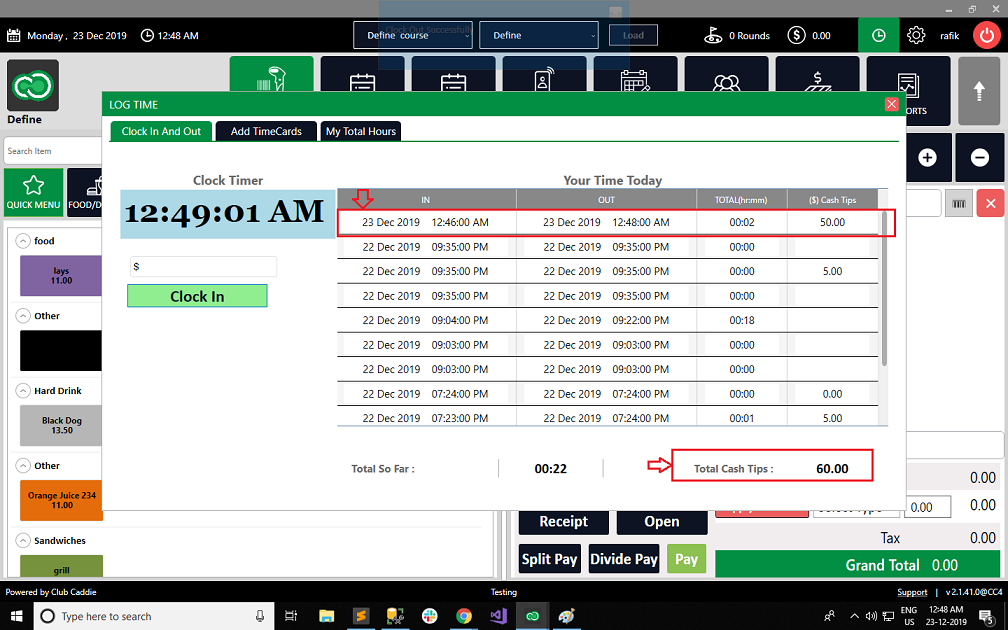Image resolution: width=1008 pixels, height=630 pixels.
Task: Click the dollar sign balance icon
Action: (x=796, y=35)
